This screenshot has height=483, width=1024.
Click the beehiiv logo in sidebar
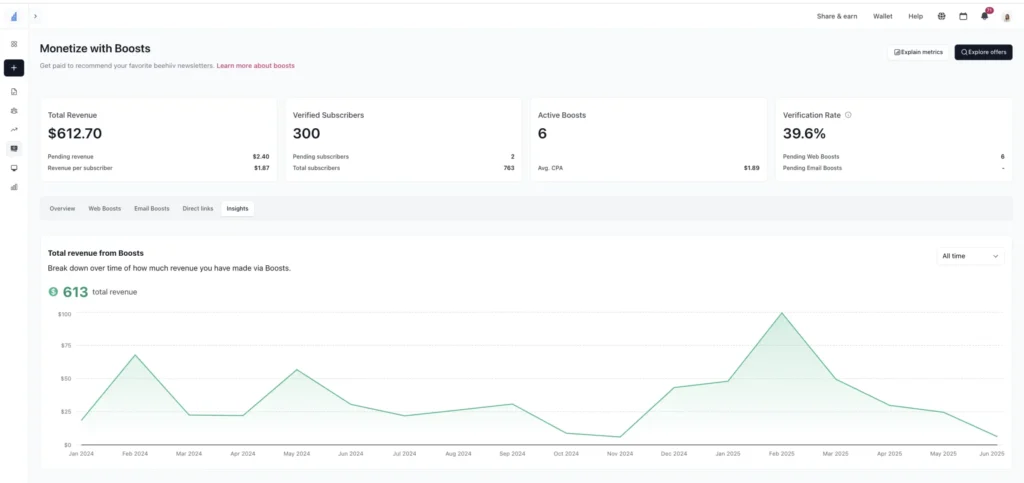(x=14, y=16)
